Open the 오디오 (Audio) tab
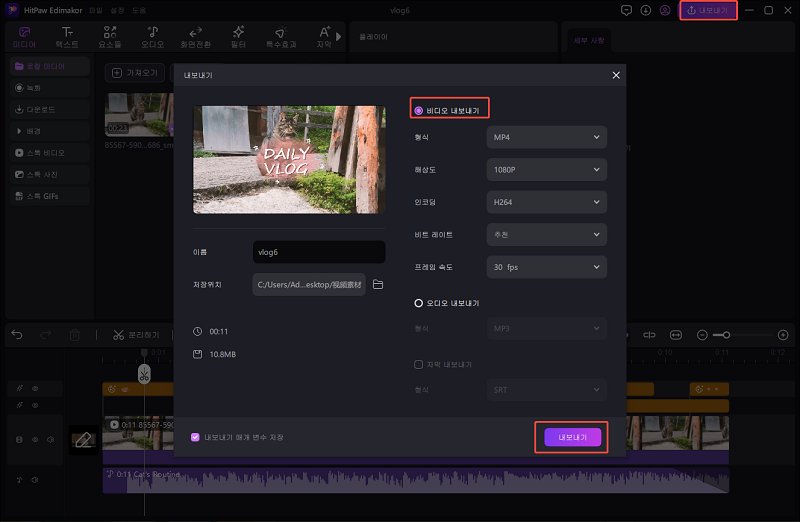 point(153,37)
